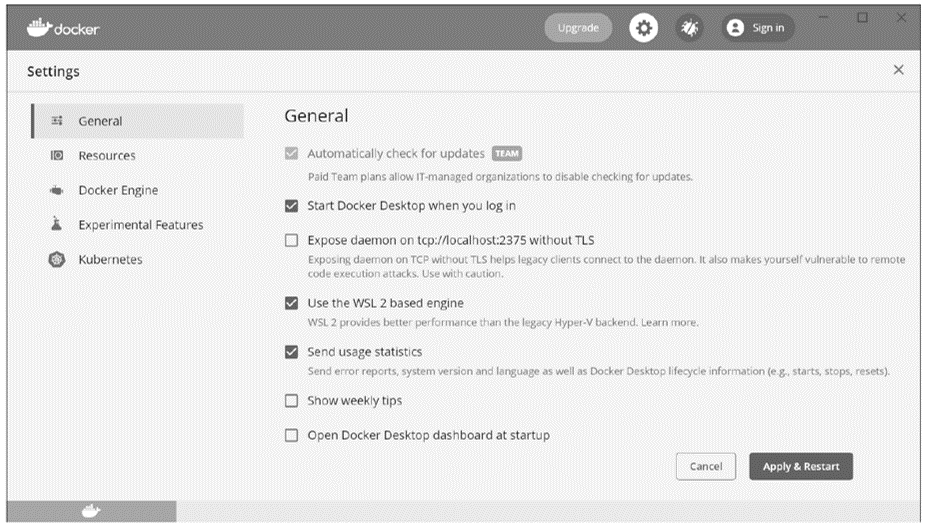The height and width of the screenshot is (529, 927).
Task: Open the Learn more link for WSL 2
Action: pos(669,323)
